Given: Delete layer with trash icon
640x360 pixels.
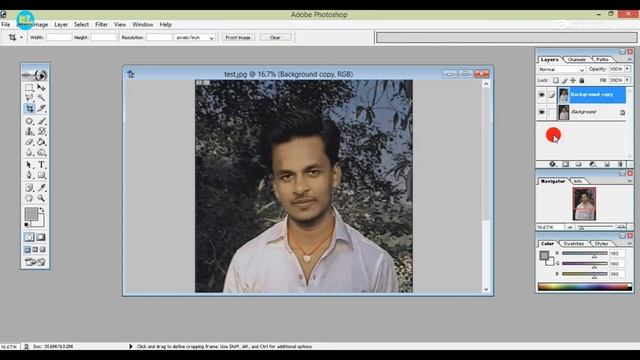Looking at the screenshot, I should 620,164.
